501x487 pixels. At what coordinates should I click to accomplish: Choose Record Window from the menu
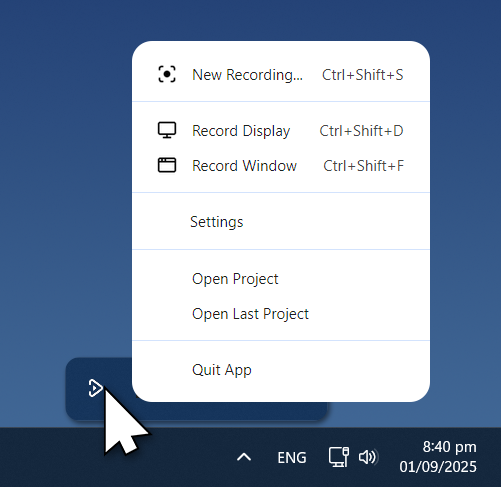[281, 166]
